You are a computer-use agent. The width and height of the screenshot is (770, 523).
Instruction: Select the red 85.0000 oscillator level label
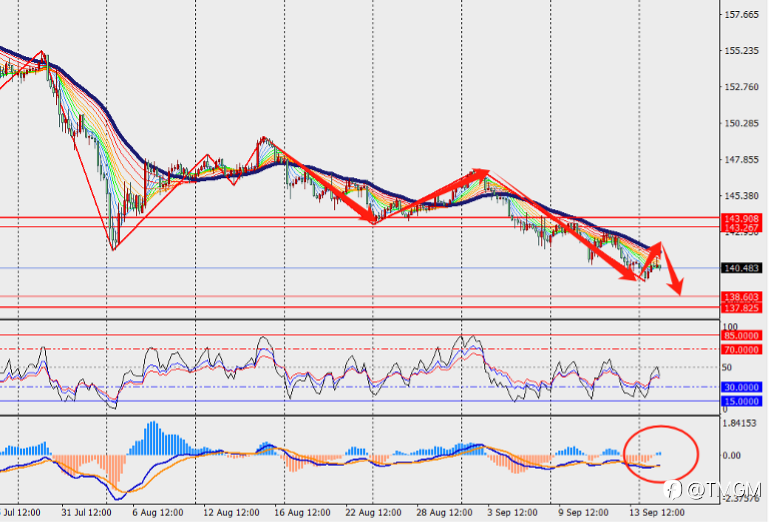click(x=742, y=335)
